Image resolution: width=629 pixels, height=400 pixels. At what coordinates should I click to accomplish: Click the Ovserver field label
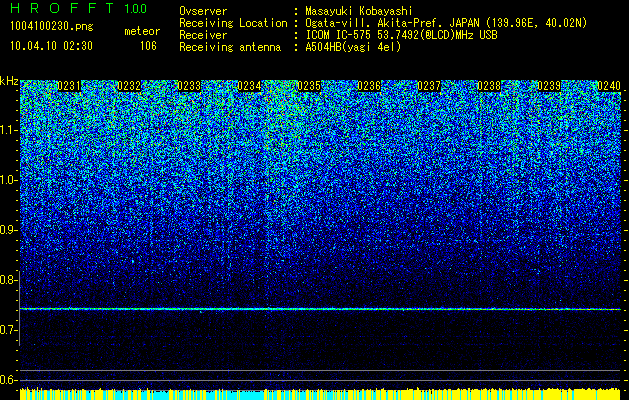coord(203,12)
